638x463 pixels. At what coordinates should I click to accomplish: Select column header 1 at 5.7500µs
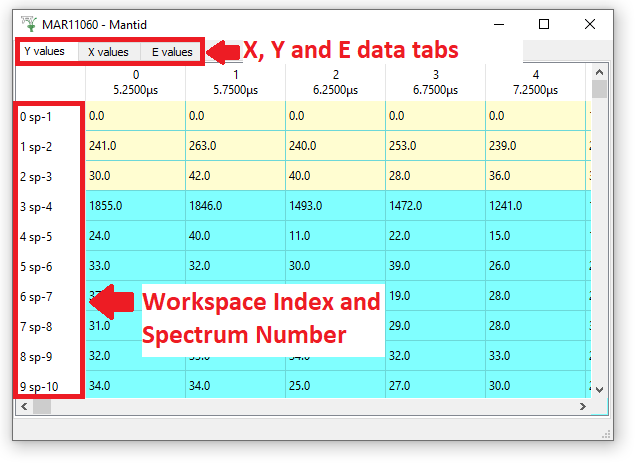coord(235,82)
